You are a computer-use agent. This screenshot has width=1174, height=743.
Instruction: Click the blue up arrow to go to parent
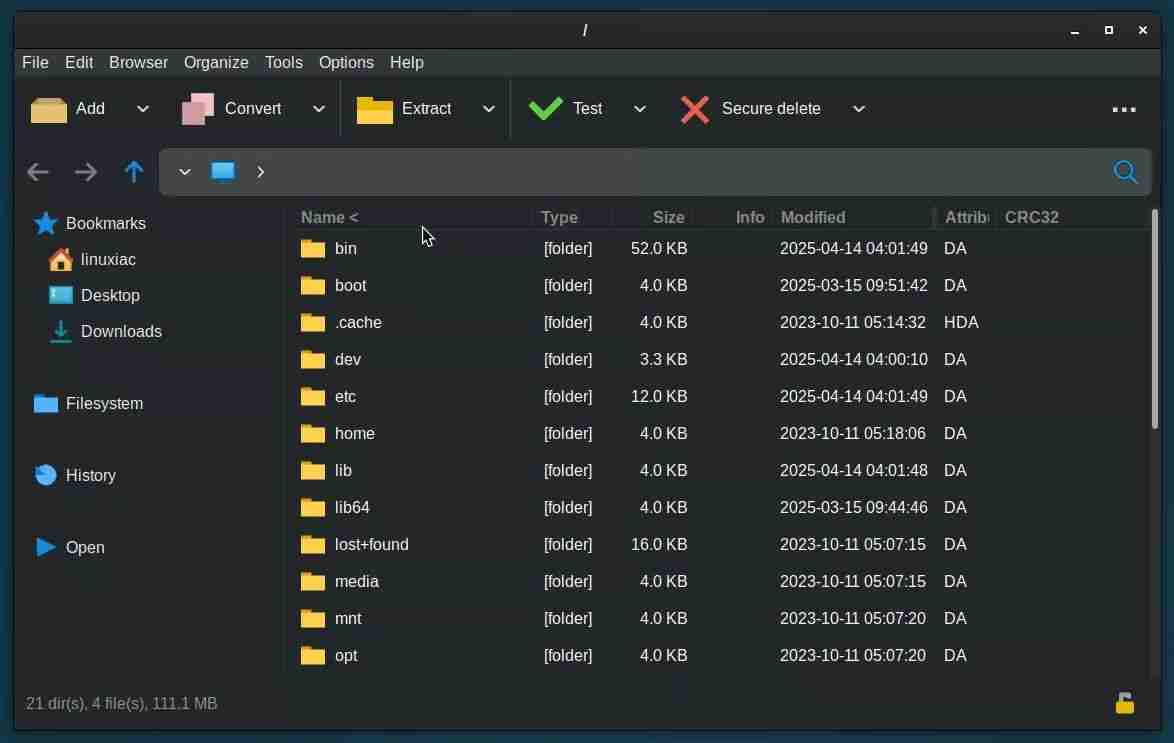pyautogui.click(x=134, y=172)
